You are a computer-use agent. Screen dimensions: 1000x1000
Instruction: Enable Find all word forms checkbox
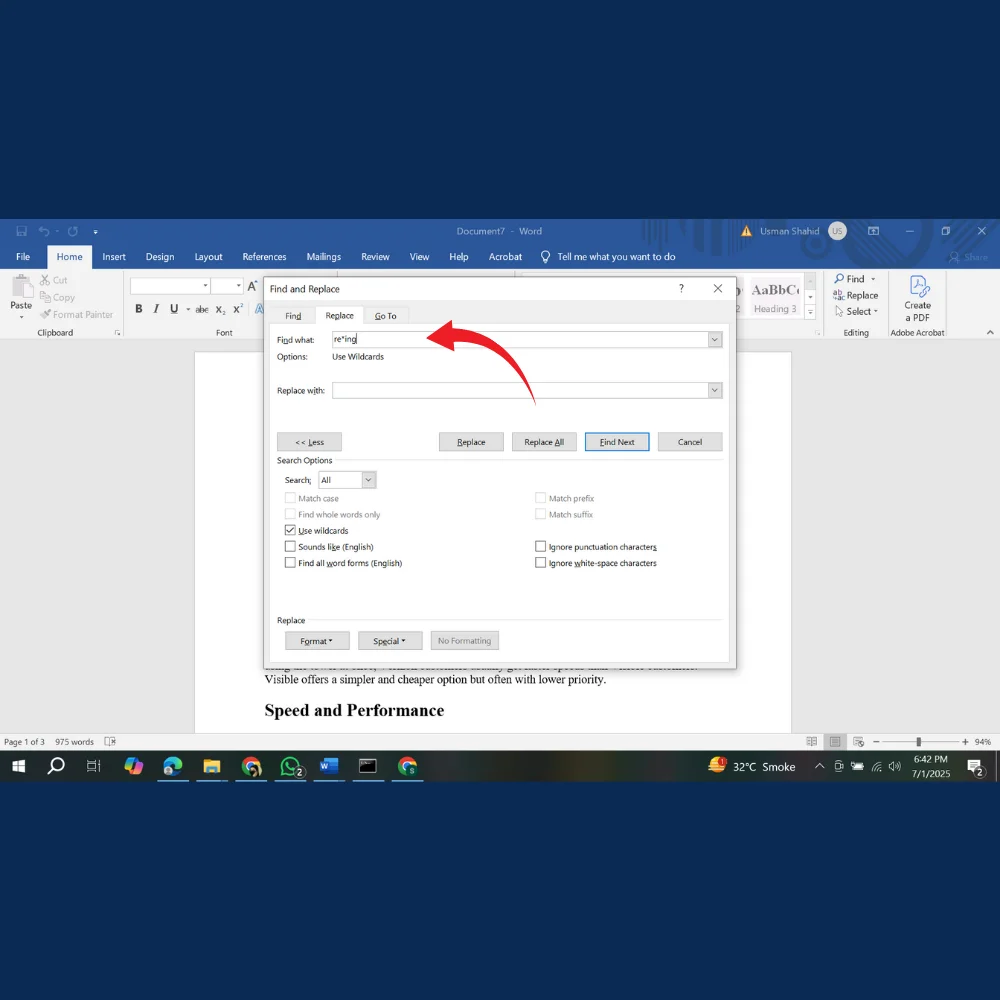pyautogui.click(x=290, y=562)
